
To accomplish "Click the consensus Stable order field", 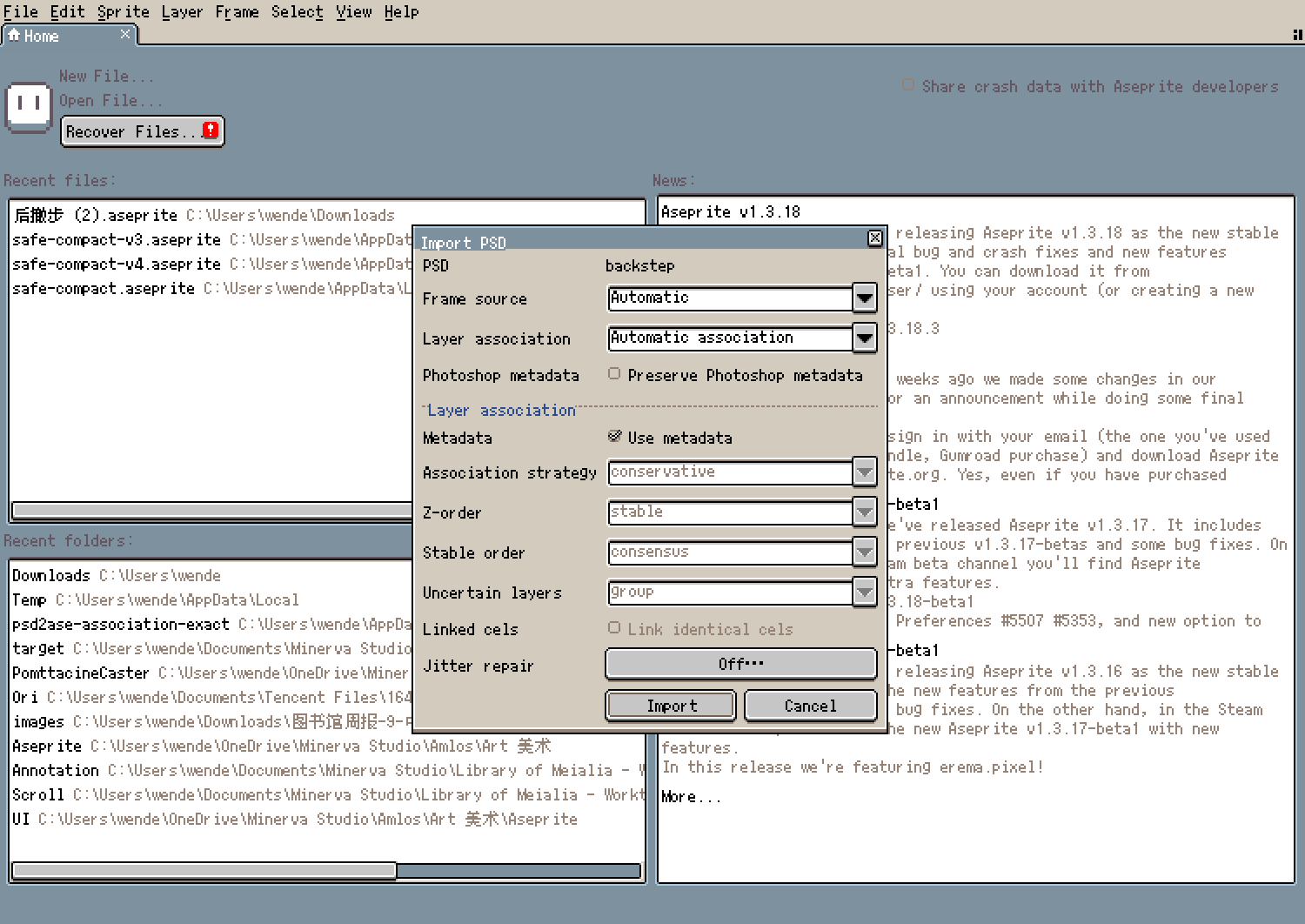I will click(730, 552).
